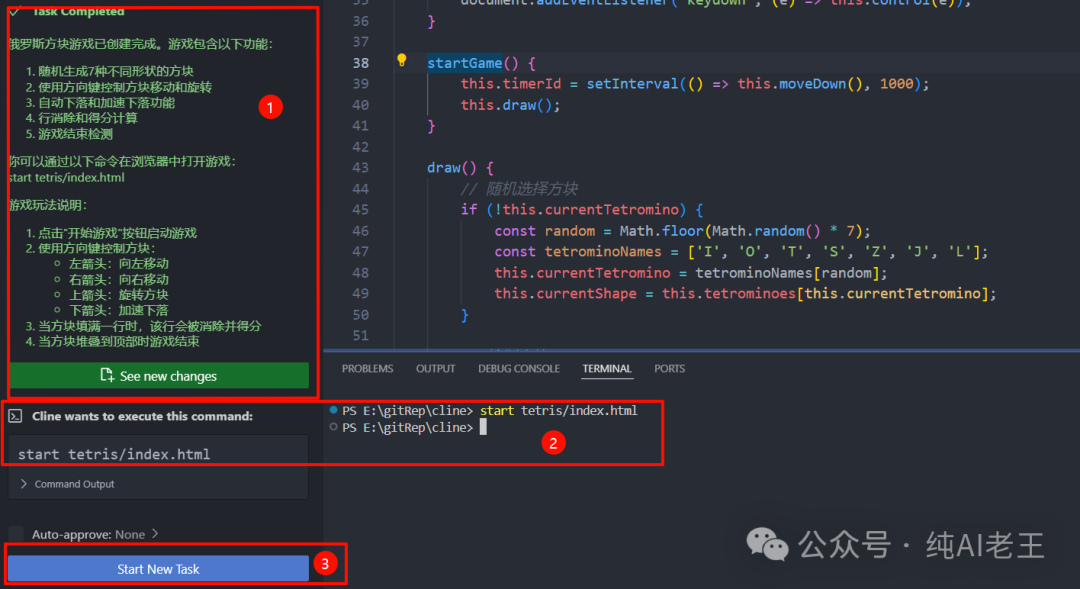Click the blue status dot beside first terminal command
This screenshot has height=589, width=1080.
point(333,409)
